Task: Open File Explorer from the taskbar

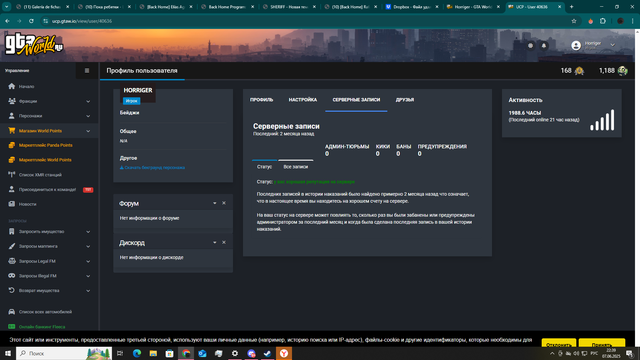Action: pyautogui.click(x=153, y=353)
